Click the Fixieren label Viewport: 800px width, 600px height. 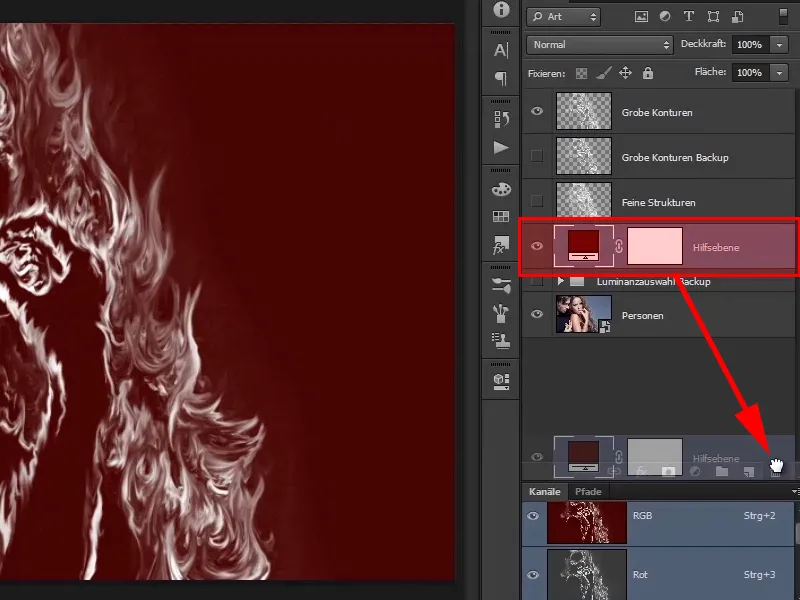[x=546, y=74]
